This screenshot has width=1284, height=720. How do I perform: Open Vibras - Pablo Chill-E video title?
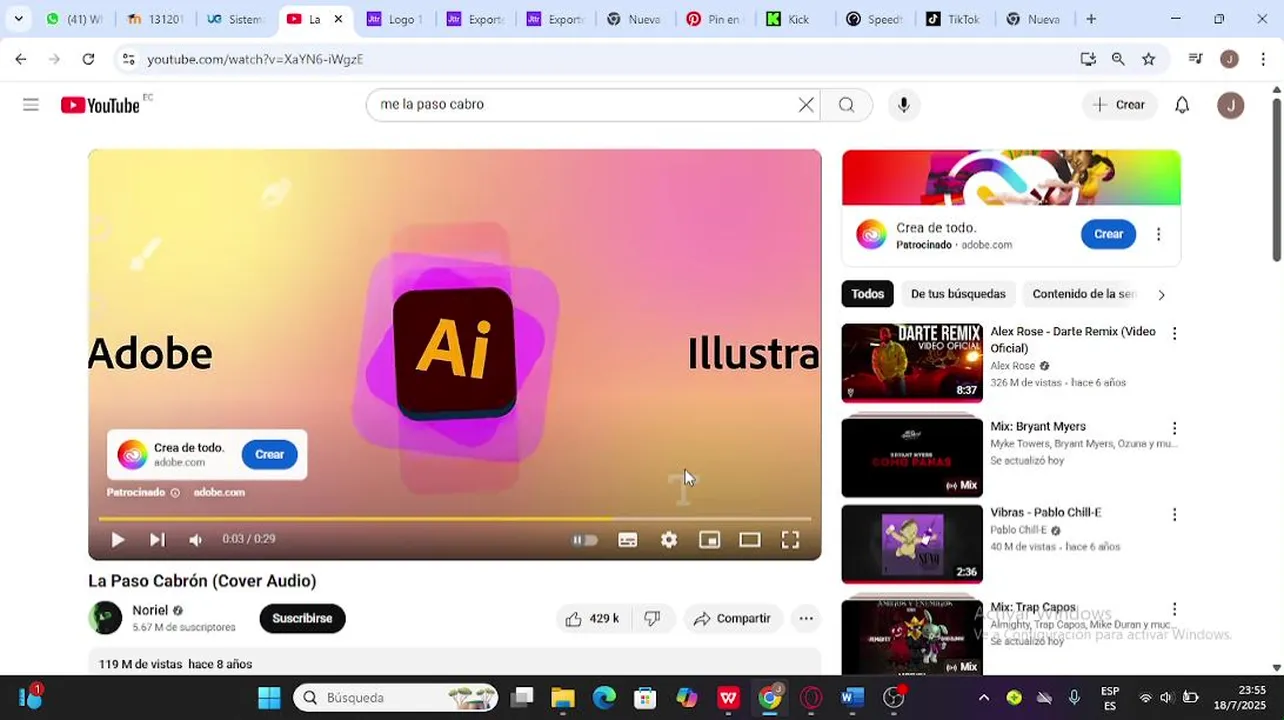(x=1045, y=512)
